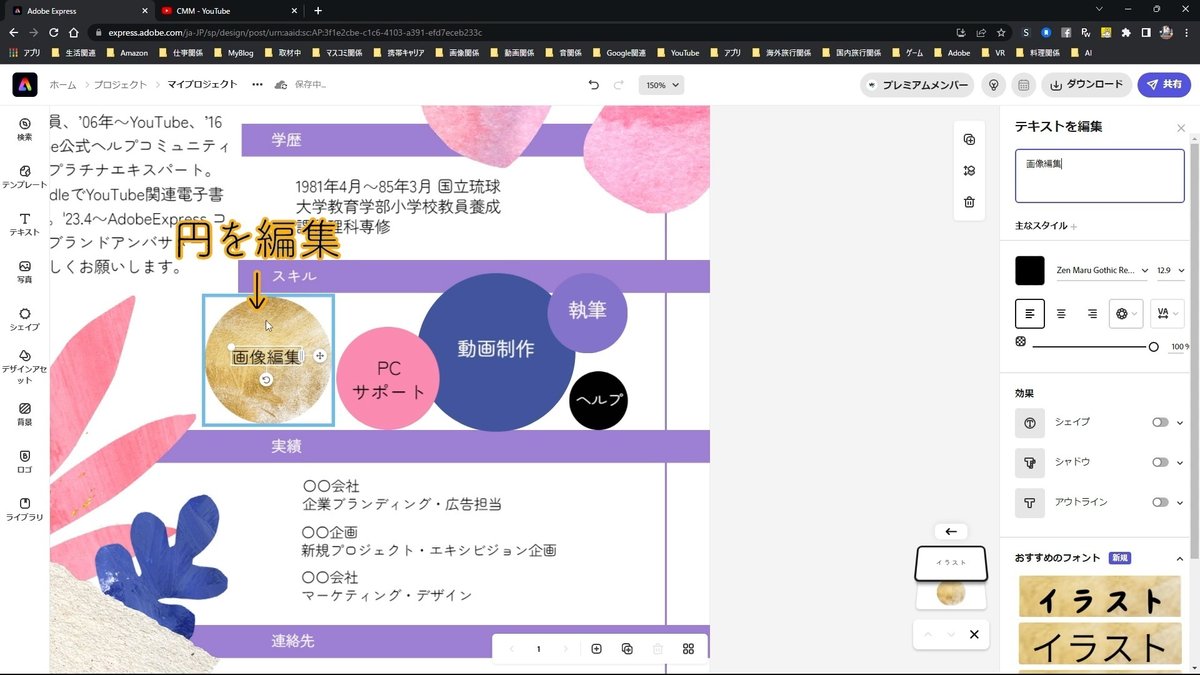
Task: Open the テキスト text panel
Action: pyautogui.click(x=25, y=224)
